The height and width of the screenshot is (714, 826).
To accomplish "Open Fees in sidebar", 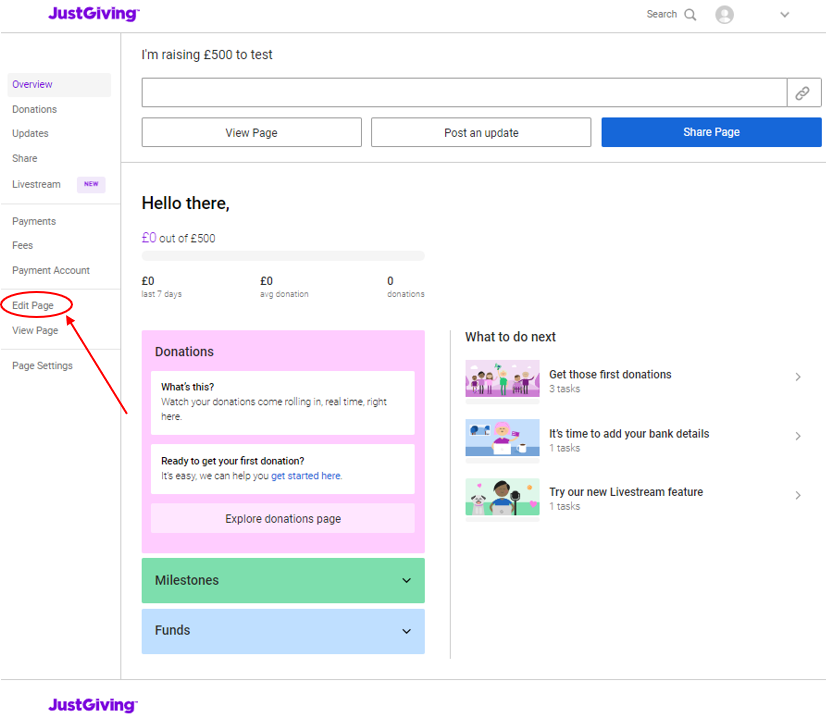I will click(22, 246).
